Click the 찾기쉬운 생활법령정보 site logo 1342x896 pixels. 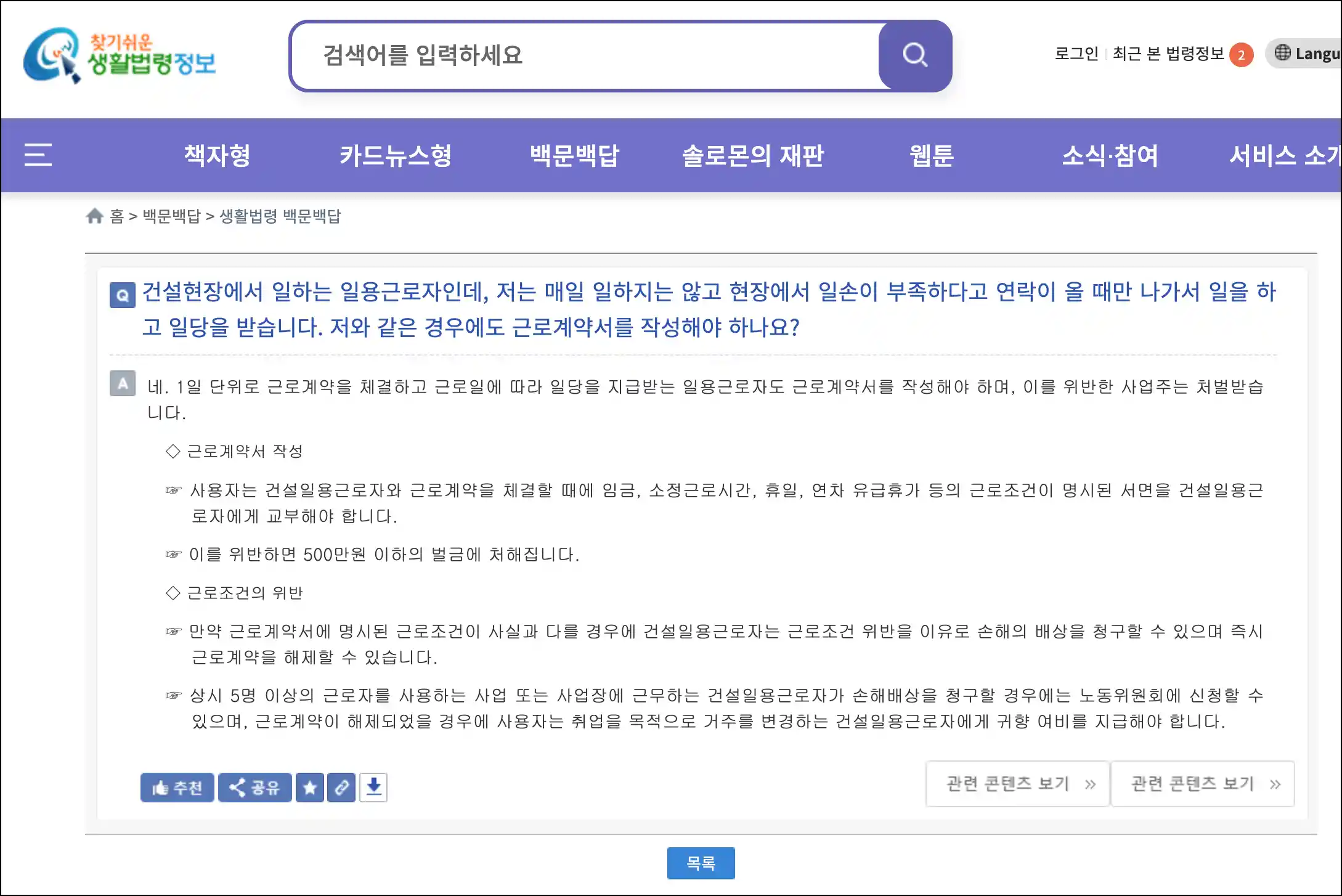click(x=120, y=55)
